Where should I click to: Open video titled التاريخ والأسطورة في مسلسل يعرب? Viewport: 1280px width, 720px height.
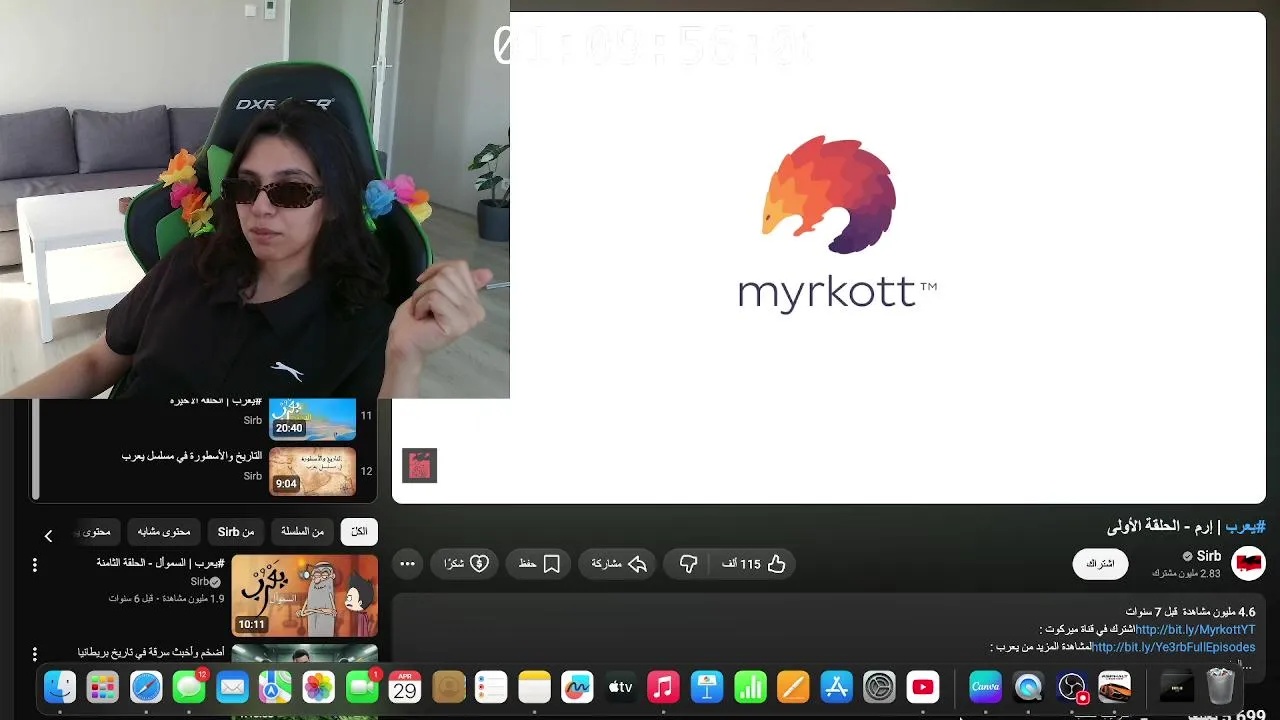click(192, 456)
